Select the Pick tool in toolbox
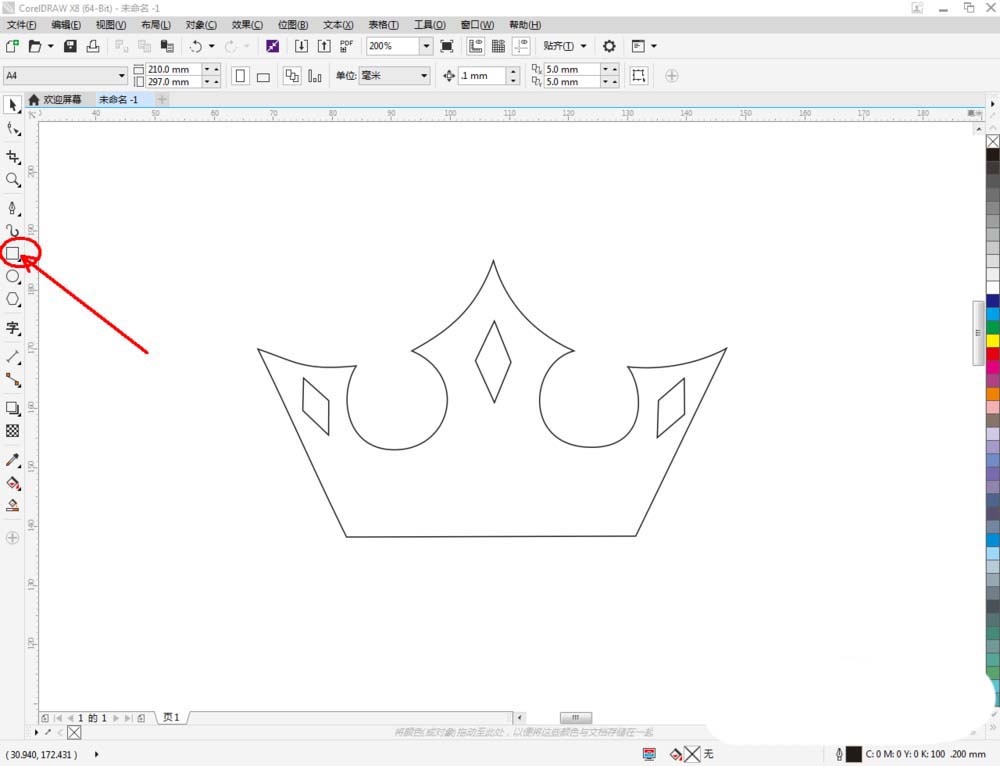 (12, 105)
